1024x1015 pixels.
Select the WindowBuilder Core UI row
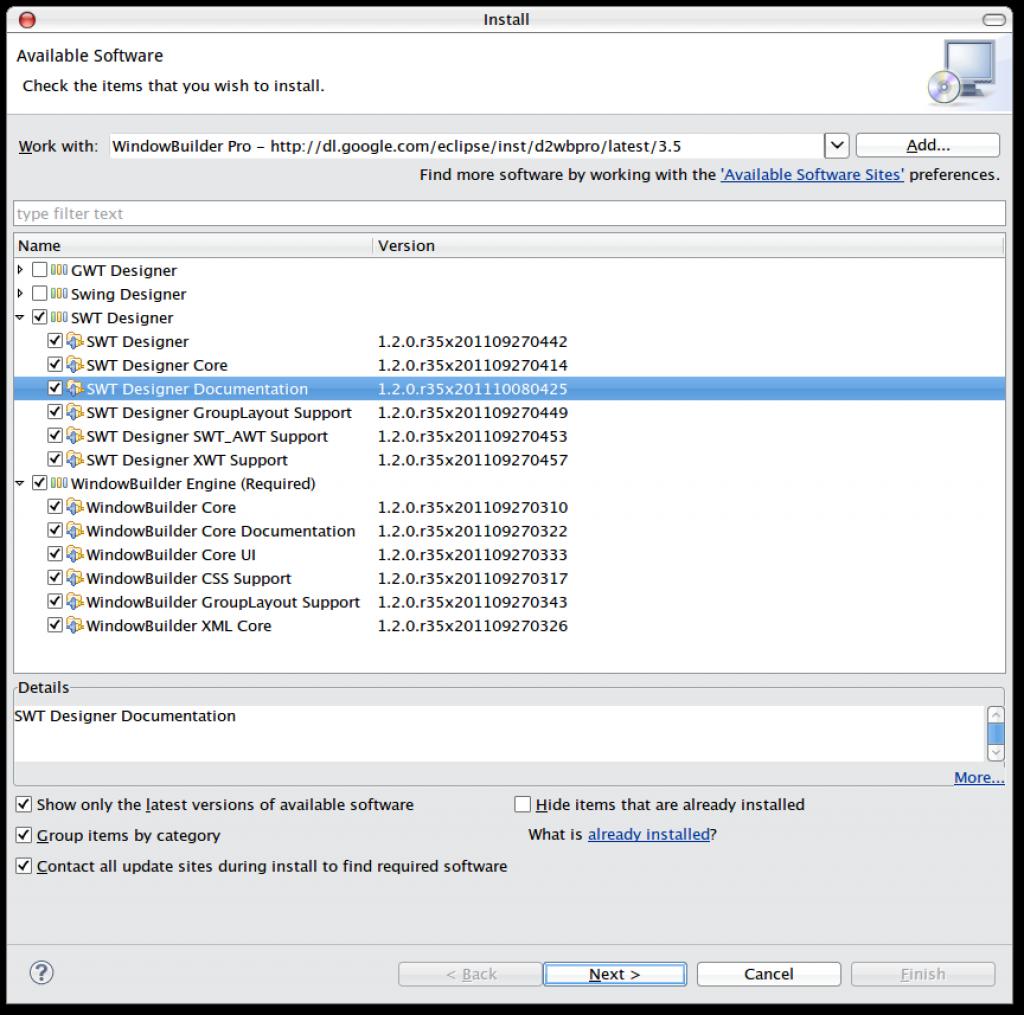[509, 555]
